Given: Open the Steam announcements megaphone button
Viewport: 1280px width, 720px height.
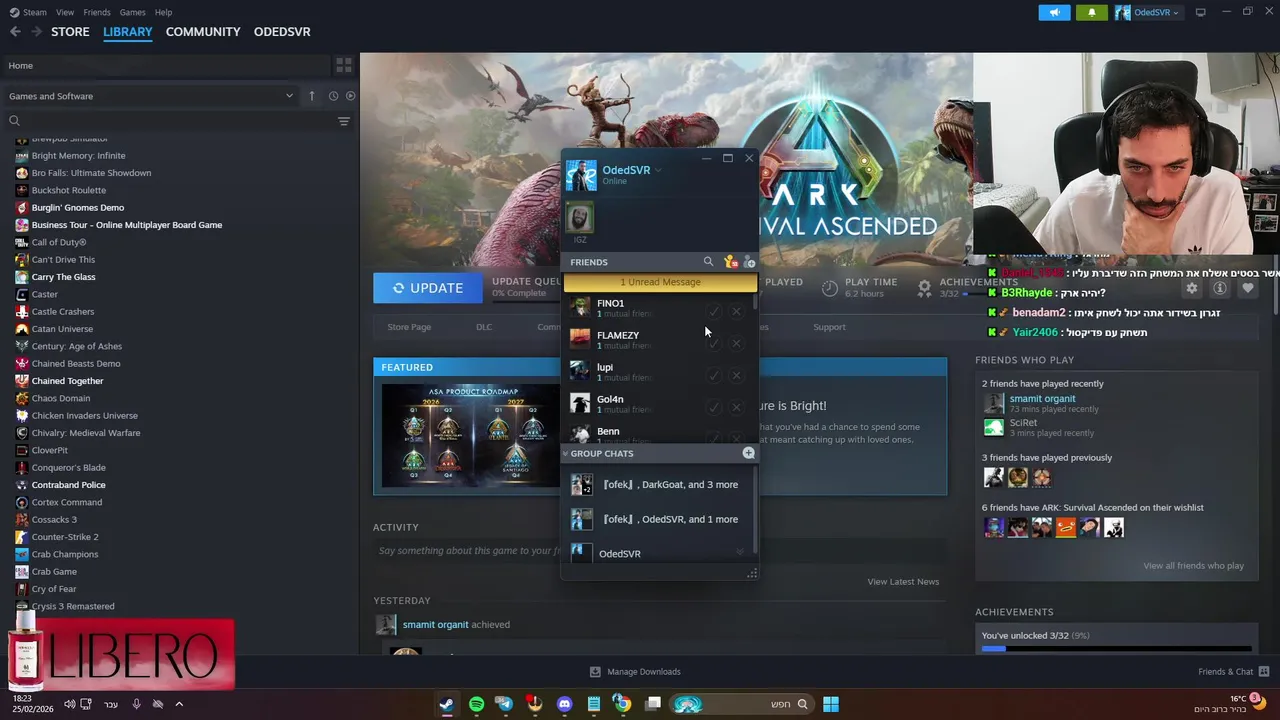Looking at the screenshot, I should (x=1054, y=12).
